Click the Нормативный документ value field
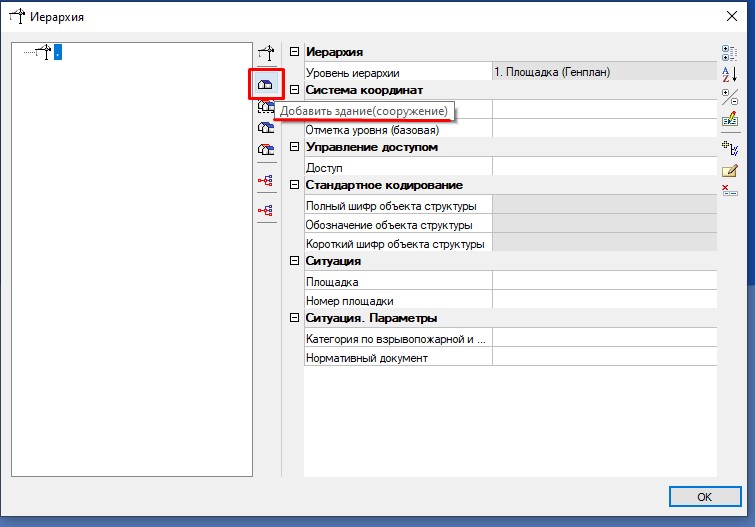755x527 pixels. pyautogui.click(x=604, y=358)
